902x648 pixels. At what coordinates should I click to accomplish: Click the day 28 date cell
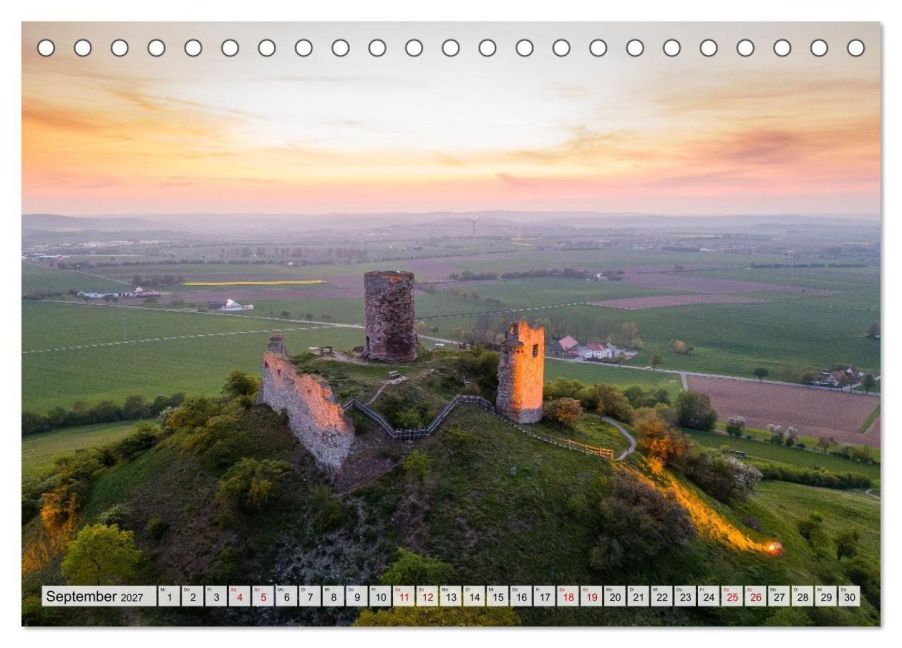click(803, 596)
